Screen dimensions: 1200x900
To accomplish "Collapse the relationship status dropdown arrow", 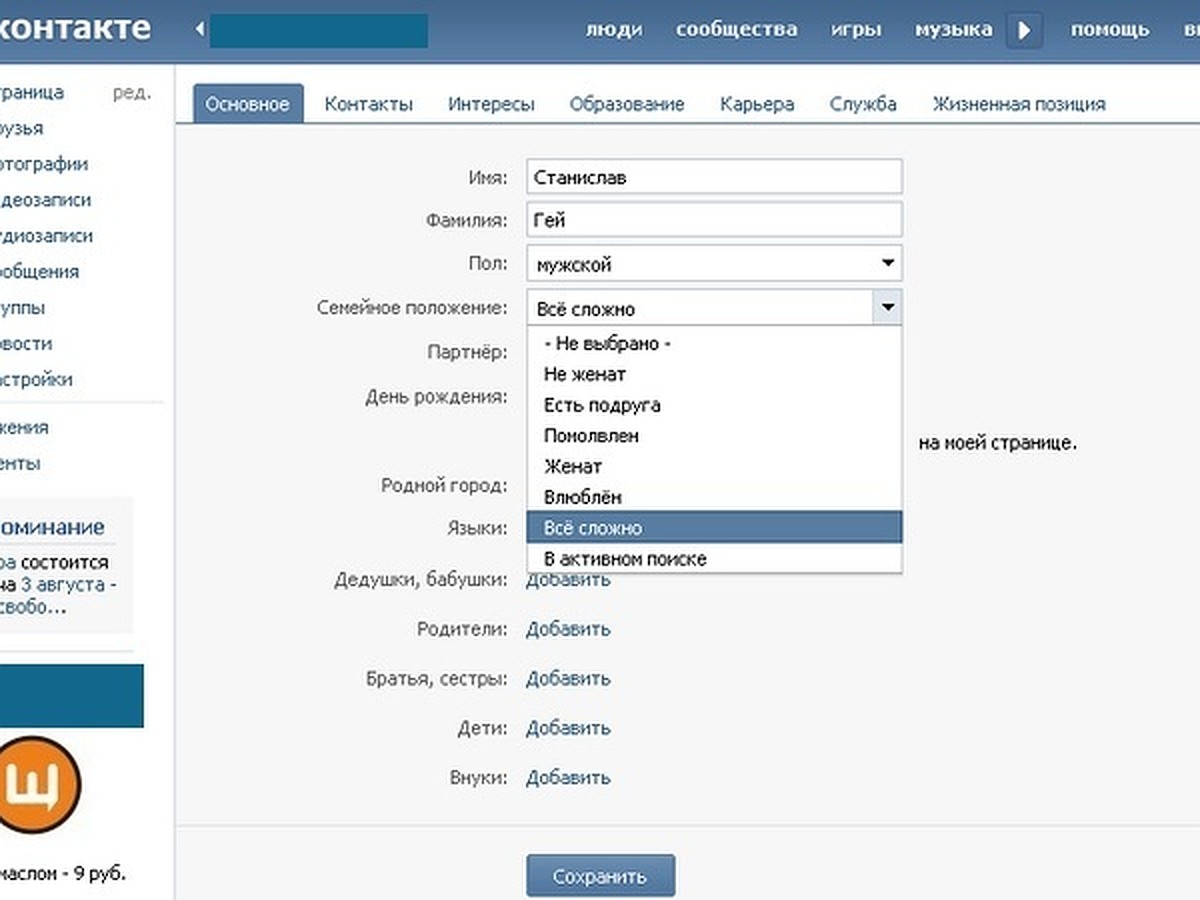I will (x=887, y=308).
